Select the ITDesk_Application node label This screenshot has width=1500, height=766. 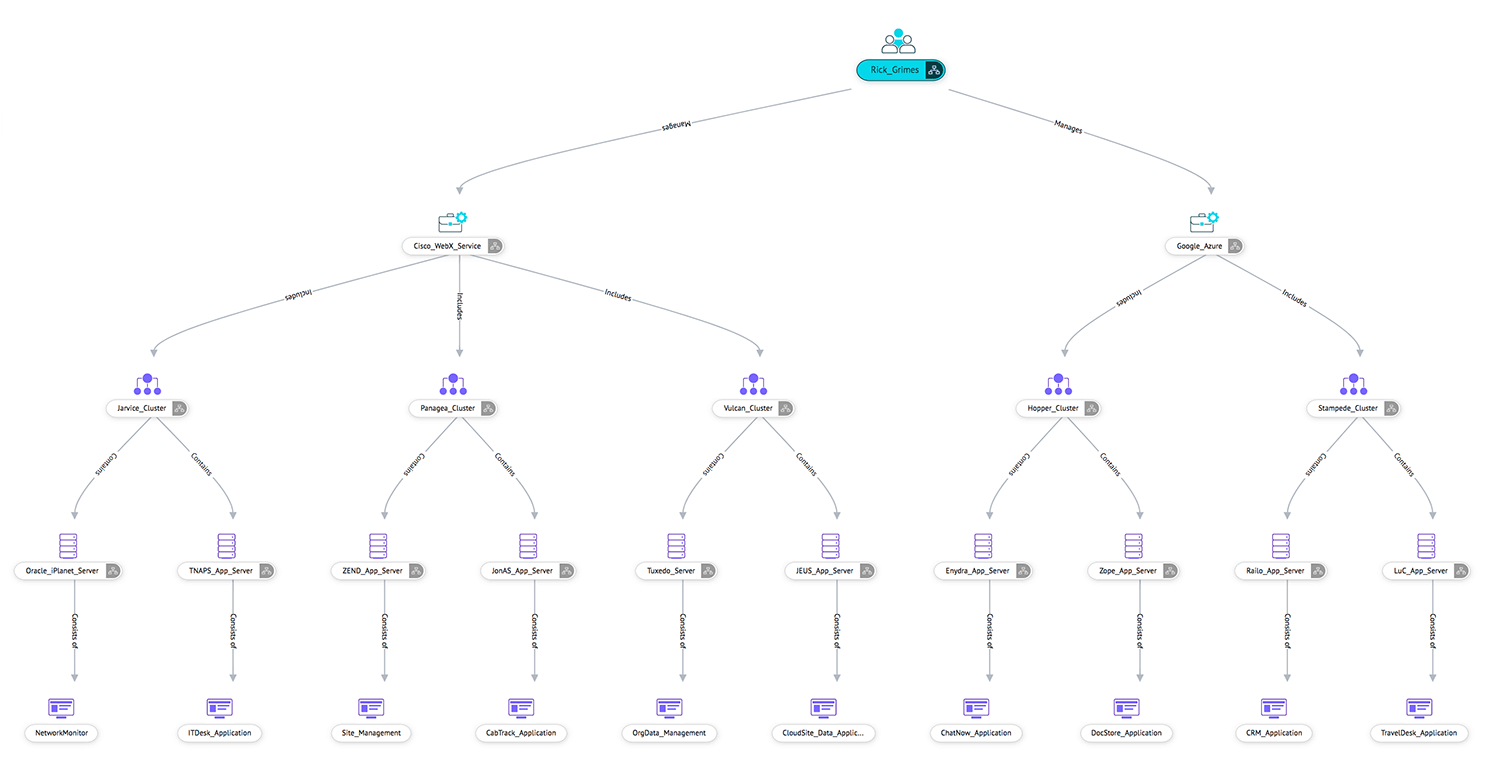click(x=220, y=733)
